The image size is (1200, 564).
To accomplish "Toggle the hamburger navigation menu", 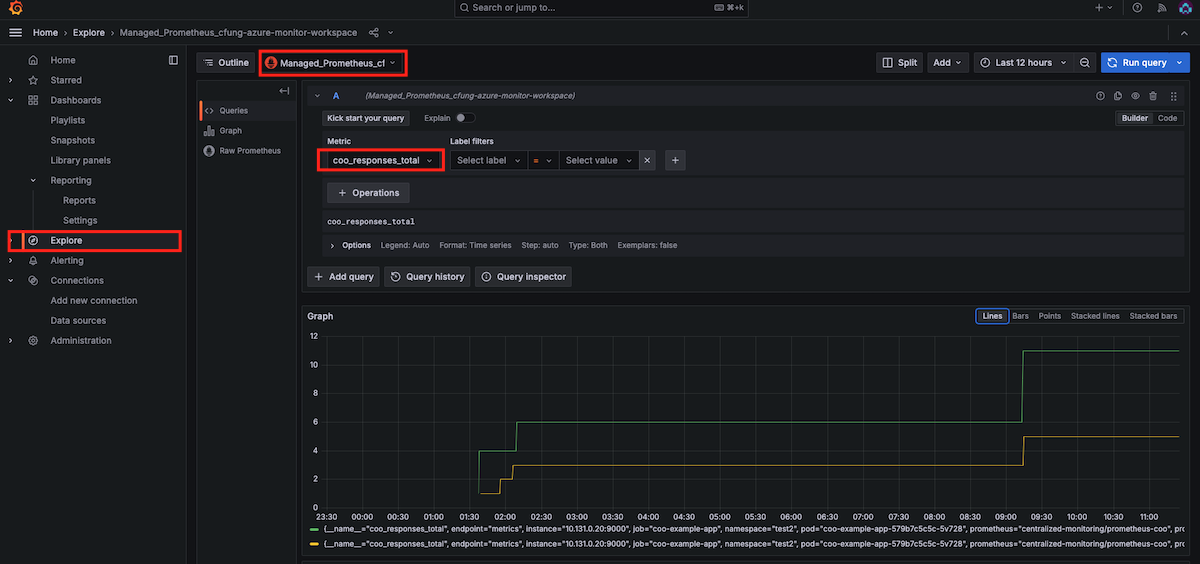I will click(15, 33).
